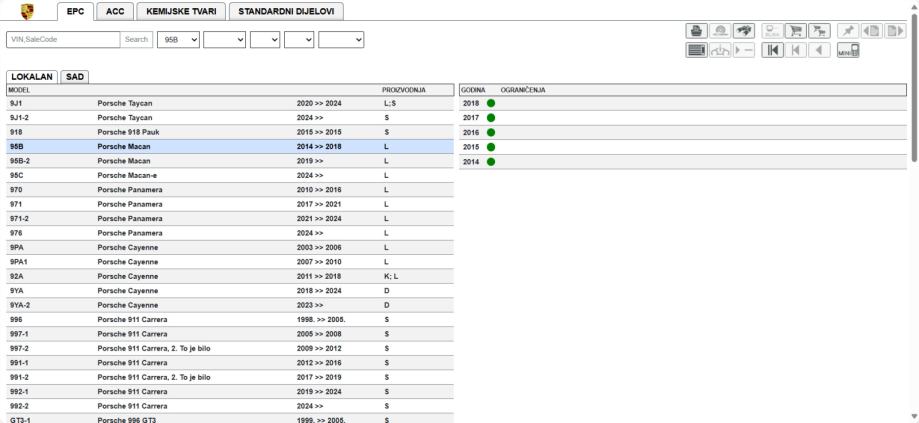Image resolution: width=919 pixels, height=423 pixels.
Task: Click the Search button
Action: [x=137, y=39]
